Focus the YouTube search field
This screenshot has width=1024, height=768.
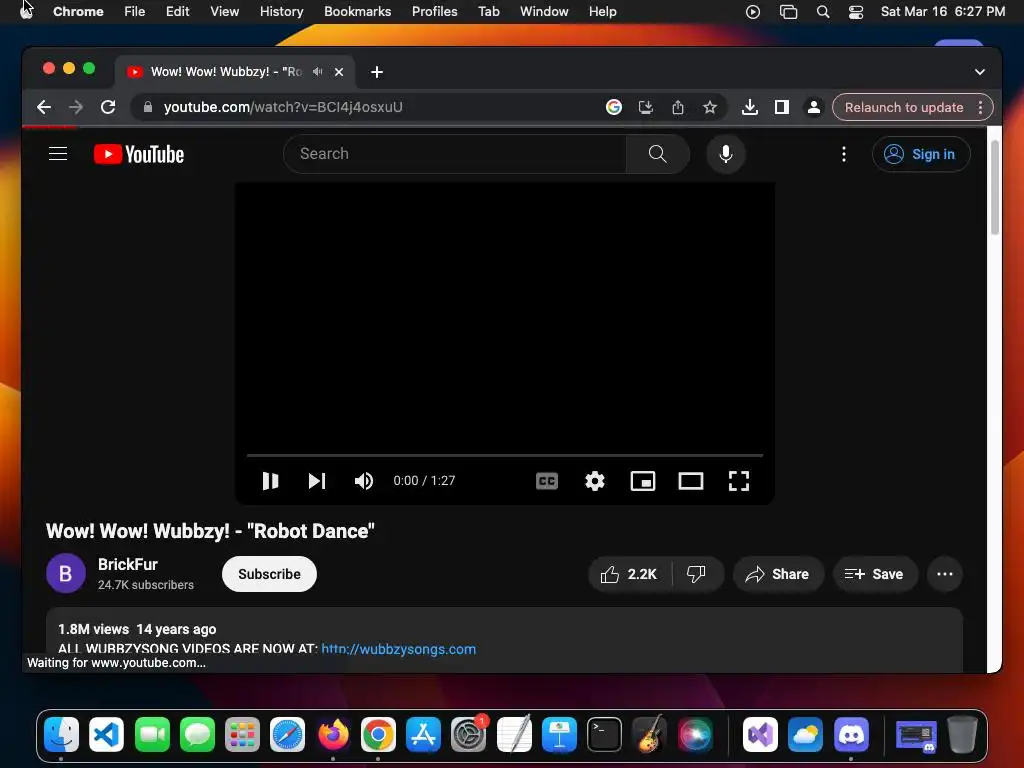pyautogui.click(x=455, y=154)
